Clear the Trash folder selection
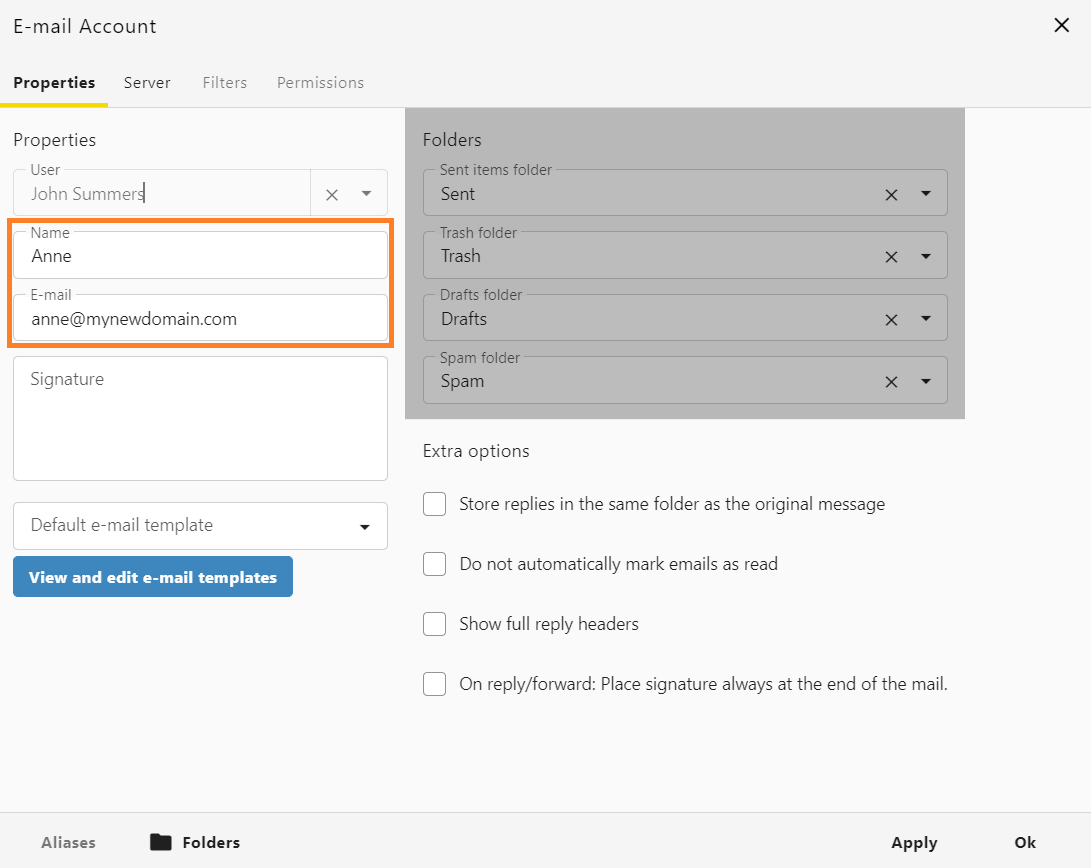This screenshot has height=868, width=1091. [x=891, y=256]
